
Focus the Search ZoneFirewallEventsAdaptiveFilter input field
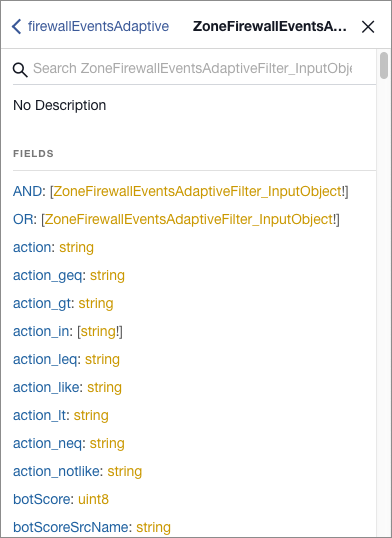coord(193,69)
